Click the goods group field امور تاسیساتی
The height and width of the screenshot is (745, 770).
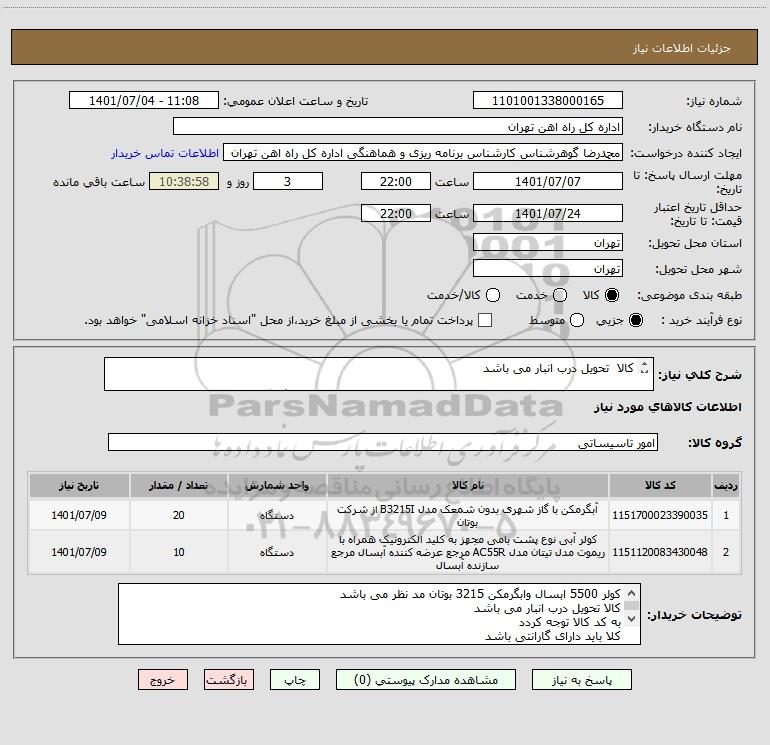[x=383, y=442]
